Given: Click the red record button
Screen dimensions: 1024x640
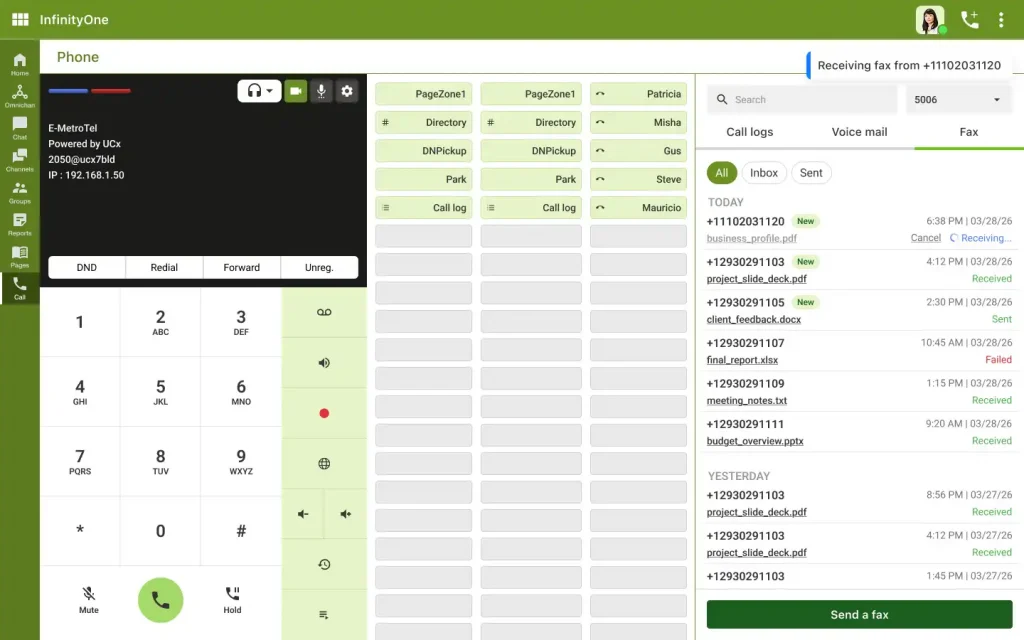Looking at the screenshot, I should (324, 413).
